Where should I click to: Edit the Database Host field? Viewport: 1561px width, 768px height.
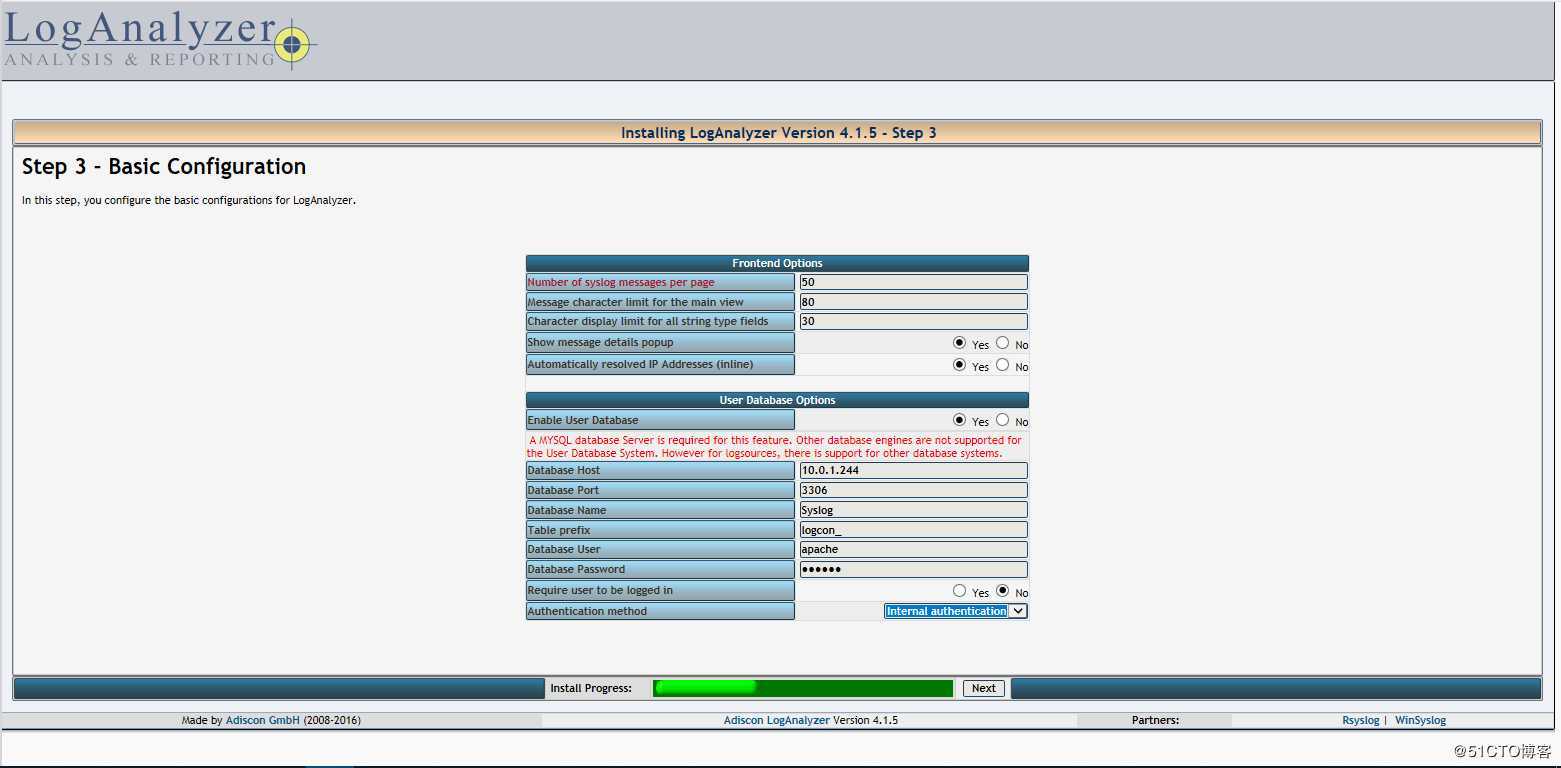913,470
